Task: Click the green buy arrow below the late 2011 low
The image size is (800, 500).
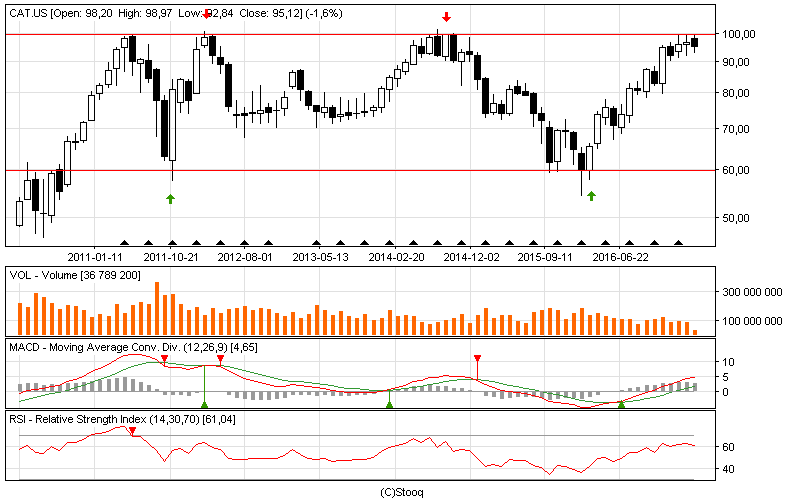Action: tap(170, 198)
